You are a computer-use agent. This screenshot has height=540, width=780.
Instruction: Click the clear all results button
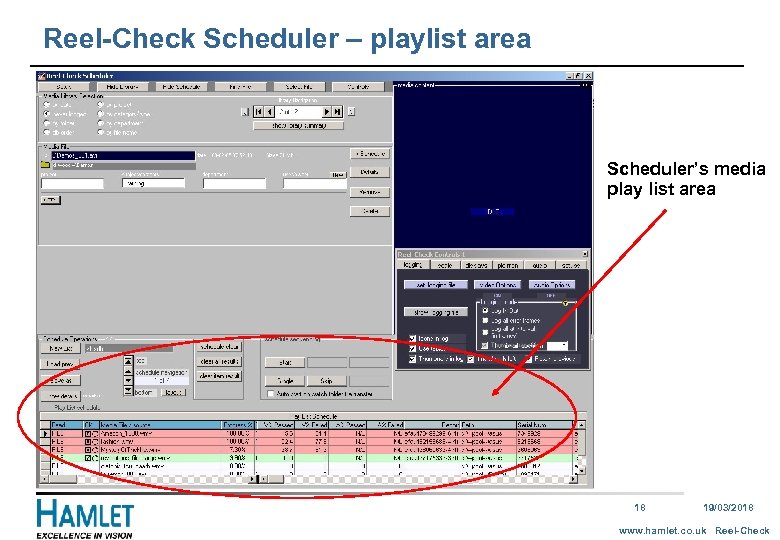[x=219, y=361]
